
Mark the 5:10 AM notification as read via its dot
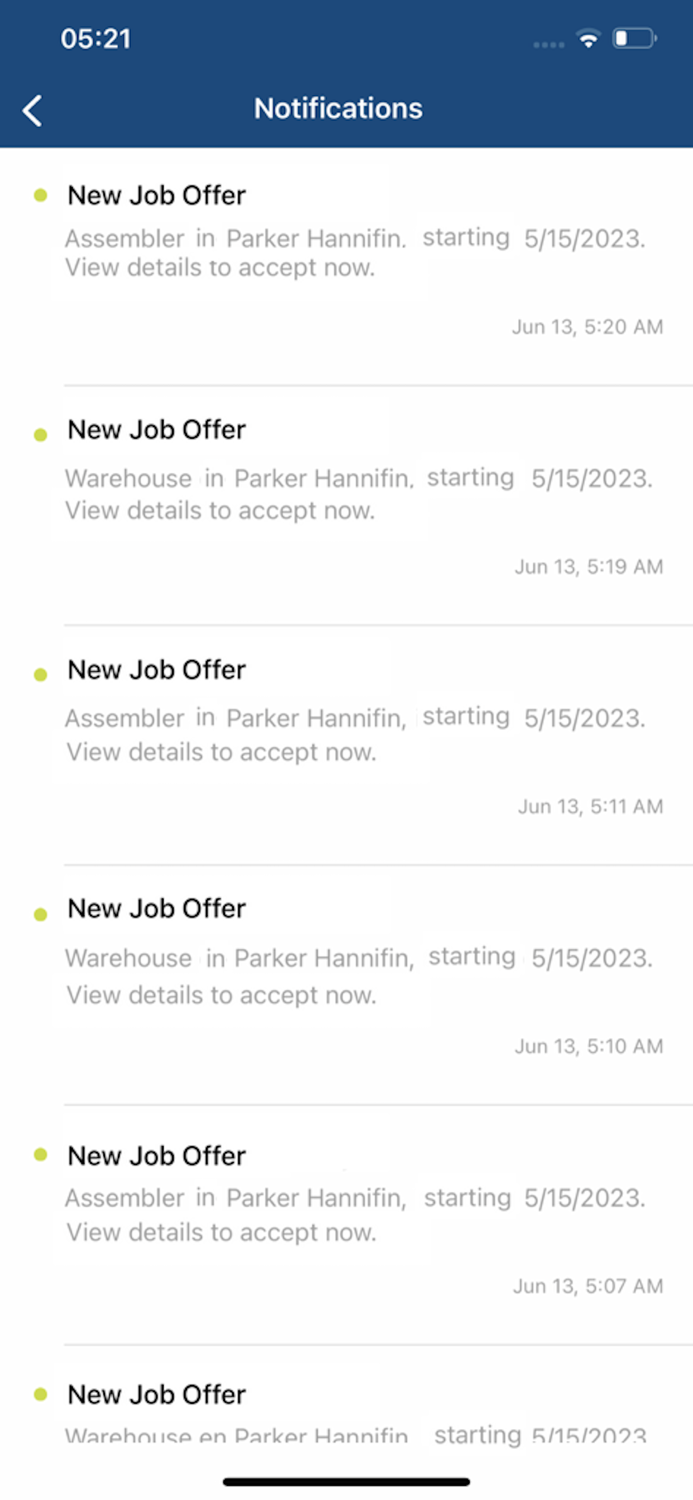point(40,912)
